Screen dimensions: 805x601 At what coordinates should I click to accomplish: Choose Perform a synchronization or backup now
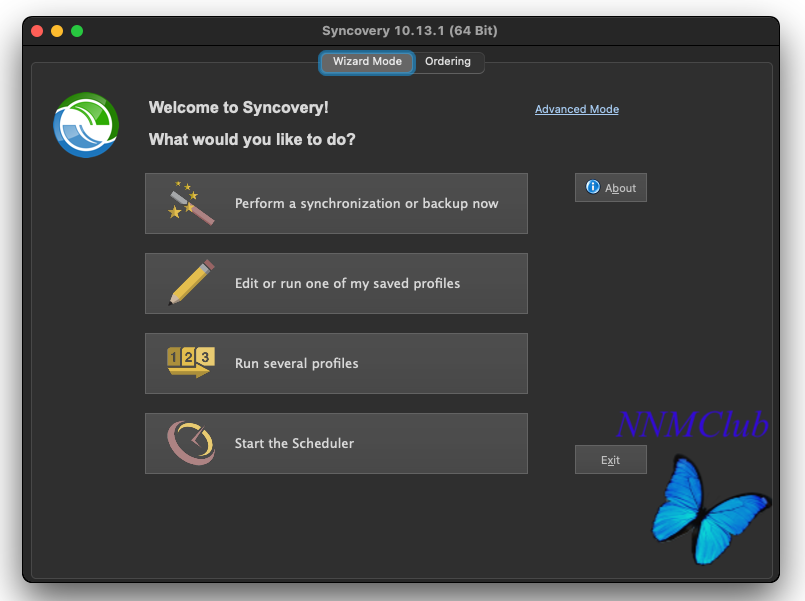click(336, 203)
